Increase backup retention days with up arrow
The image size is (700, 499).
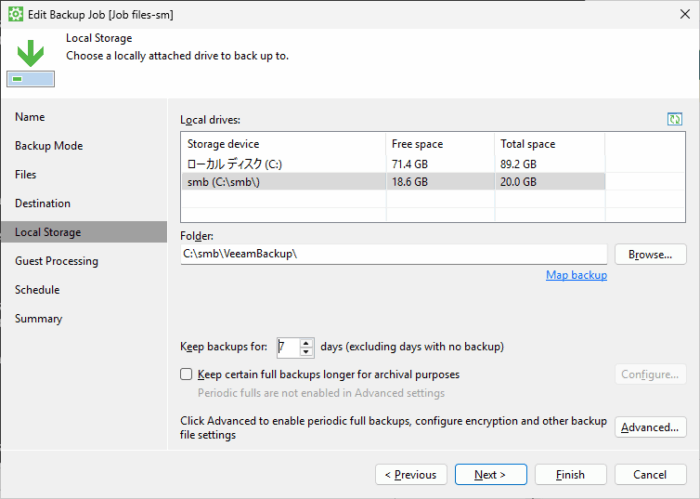click(306, 343)
